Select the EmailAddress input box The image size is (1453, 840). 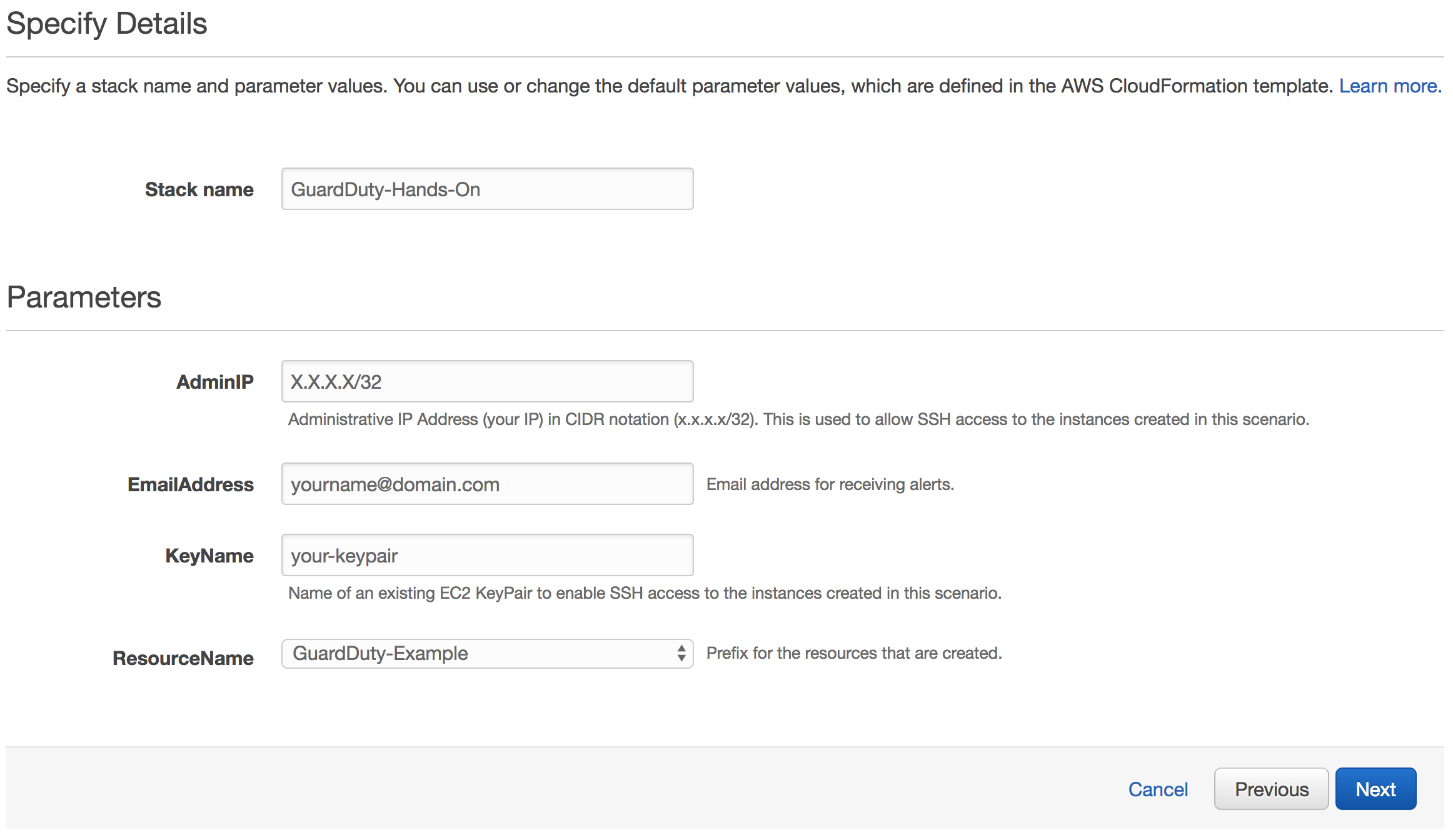[x=487, y=484]
